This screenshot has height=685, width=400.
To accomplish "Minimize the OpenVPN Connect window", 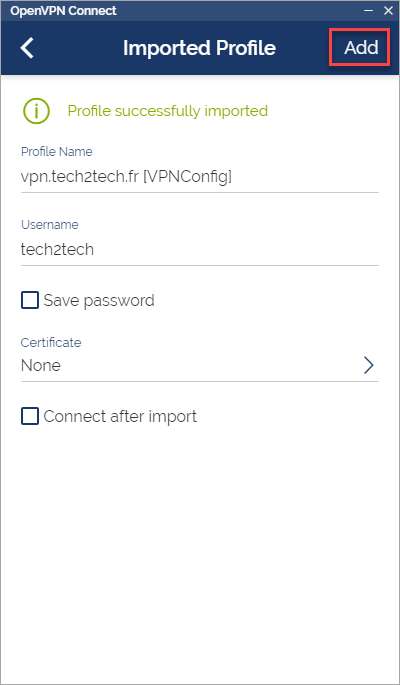I will tap(369, 10).
